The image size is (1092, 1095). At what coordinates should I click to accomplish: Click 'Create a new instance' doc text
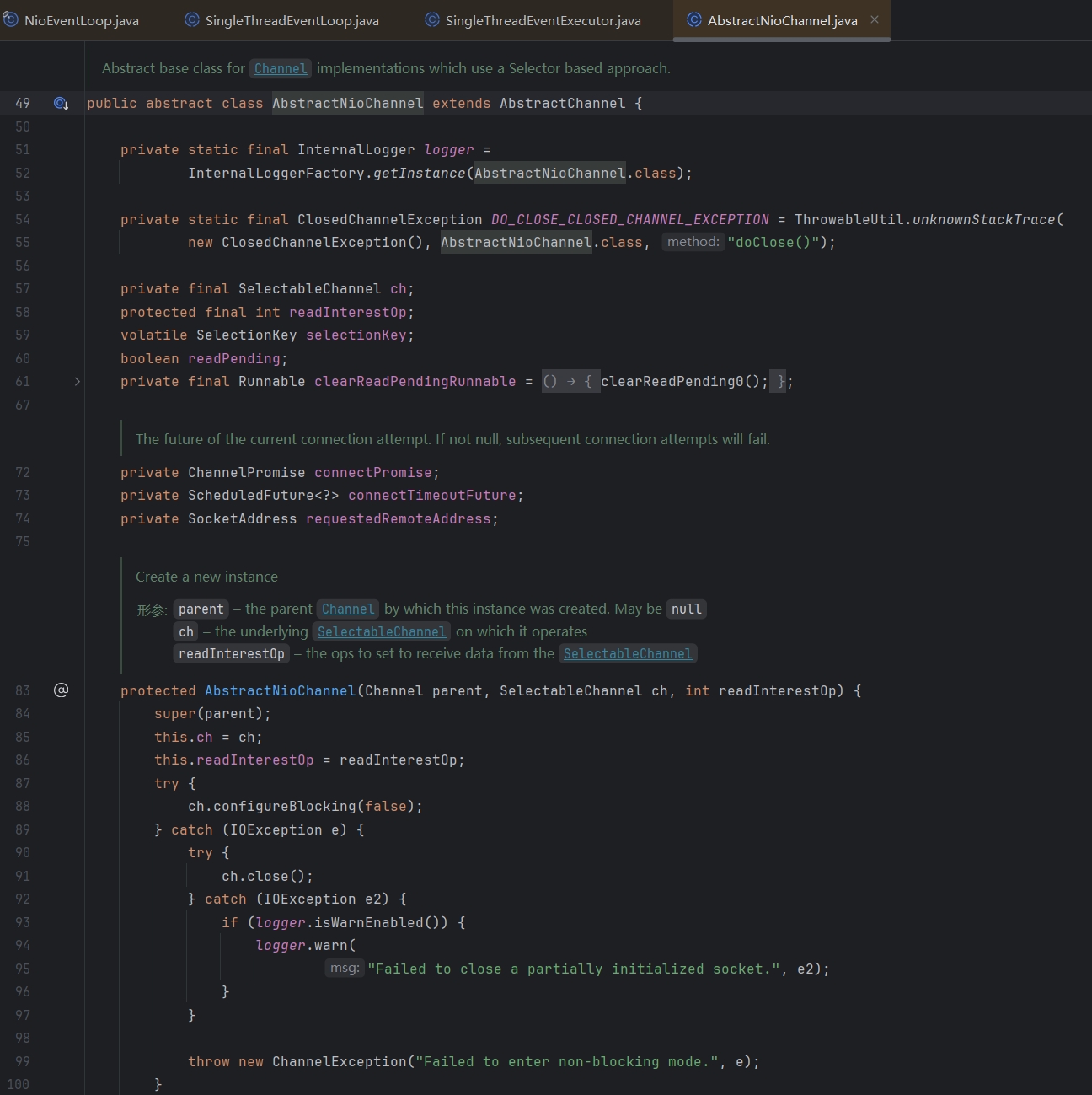click(x=206, y=577)
